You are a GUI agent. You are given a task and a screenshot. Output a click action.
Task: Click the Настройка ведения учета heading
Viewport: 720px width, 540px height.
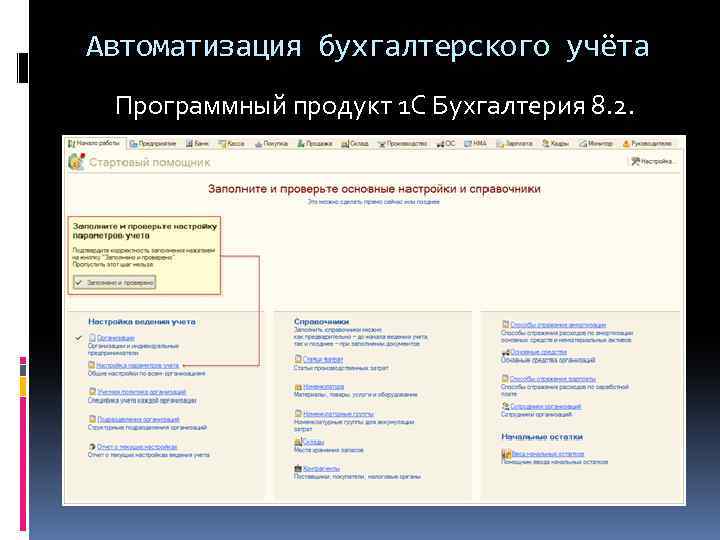[x=142, y=322]
